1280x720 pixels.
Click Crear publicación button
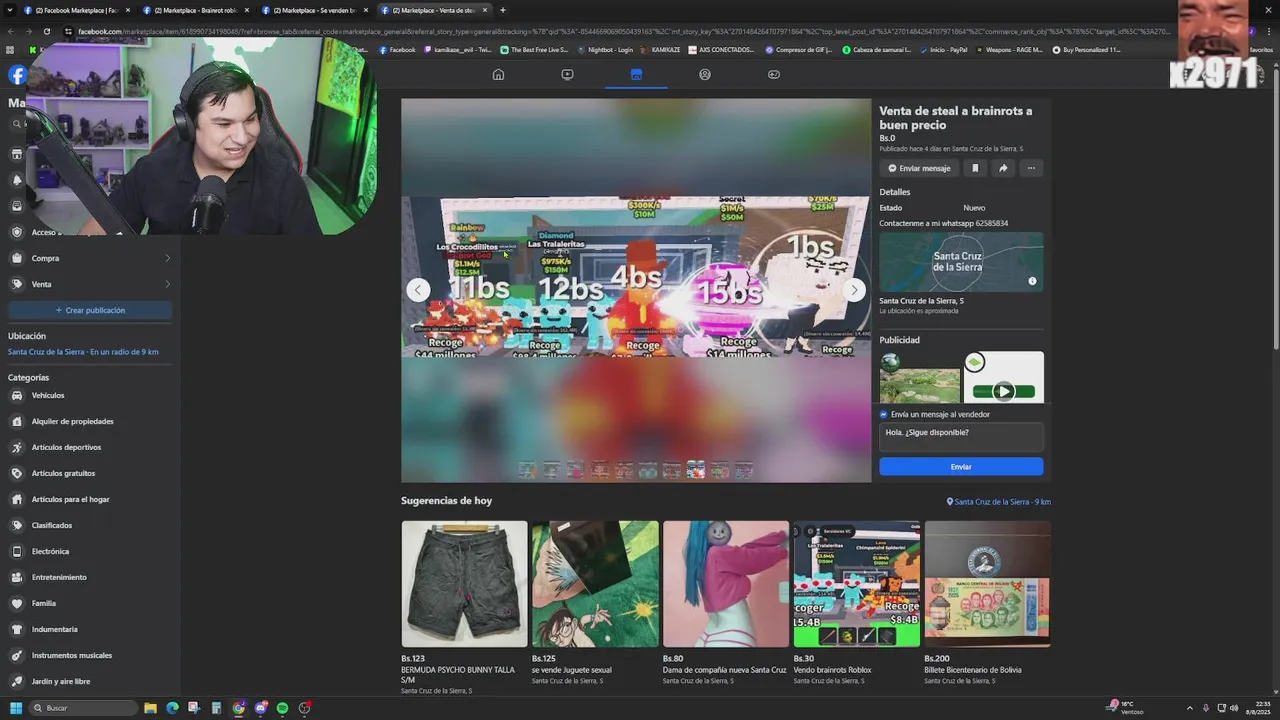pyautogui.click(x=90, y=310)
